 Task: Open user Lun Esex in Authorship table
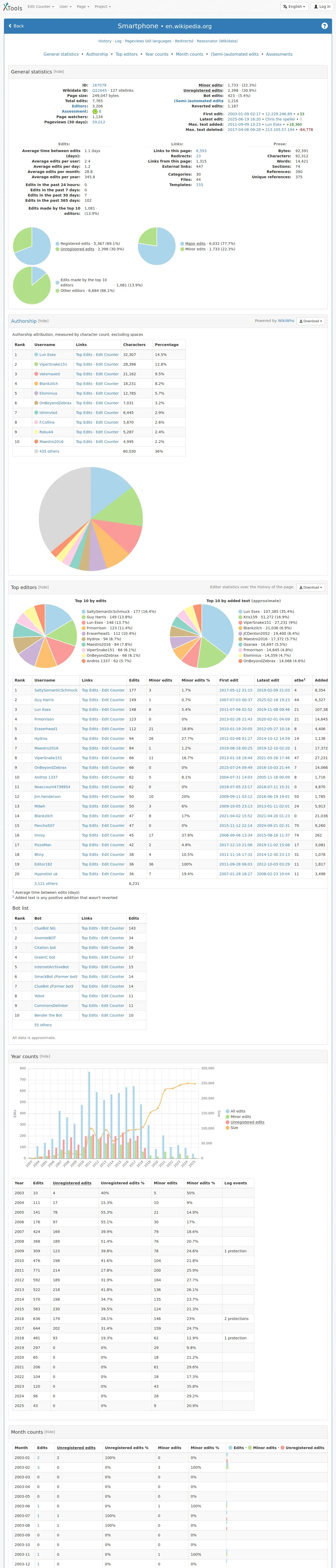tap(48, 354)
